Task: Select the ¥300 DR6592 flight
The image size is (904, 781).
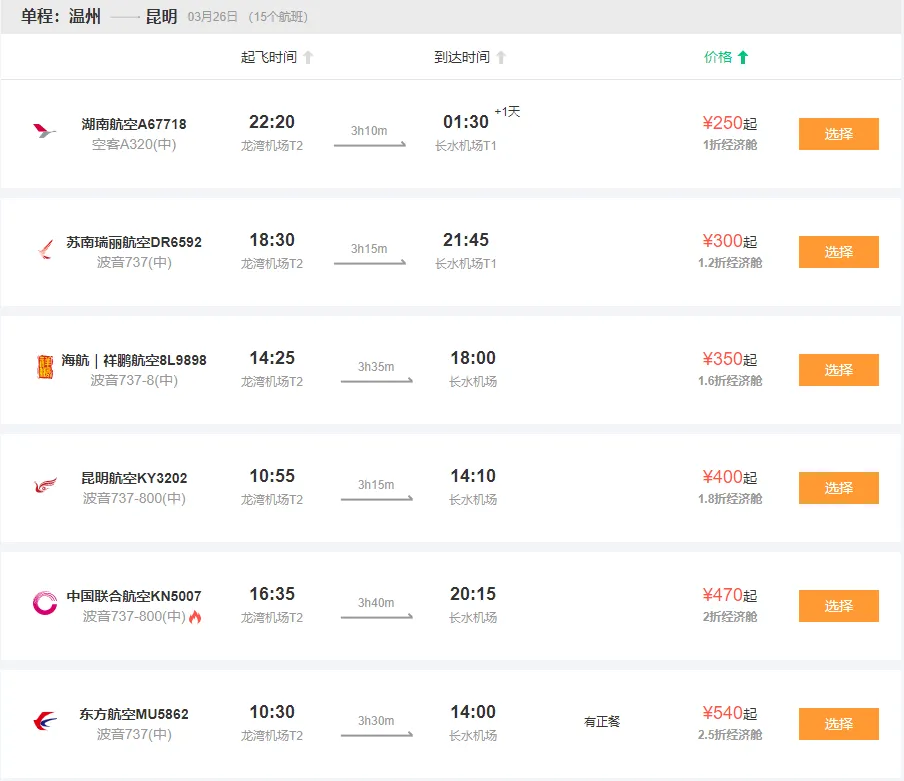Action: (838, 252)
